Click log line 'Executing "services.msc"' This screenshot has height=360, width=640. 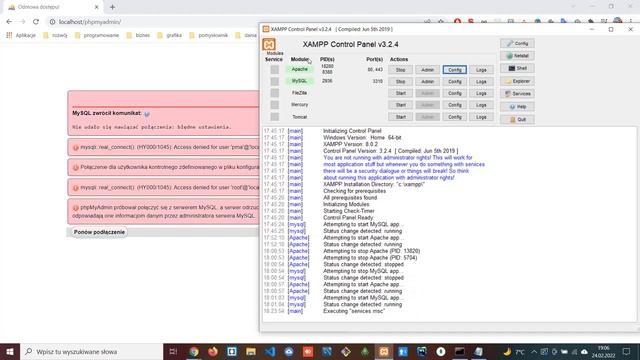354,311
